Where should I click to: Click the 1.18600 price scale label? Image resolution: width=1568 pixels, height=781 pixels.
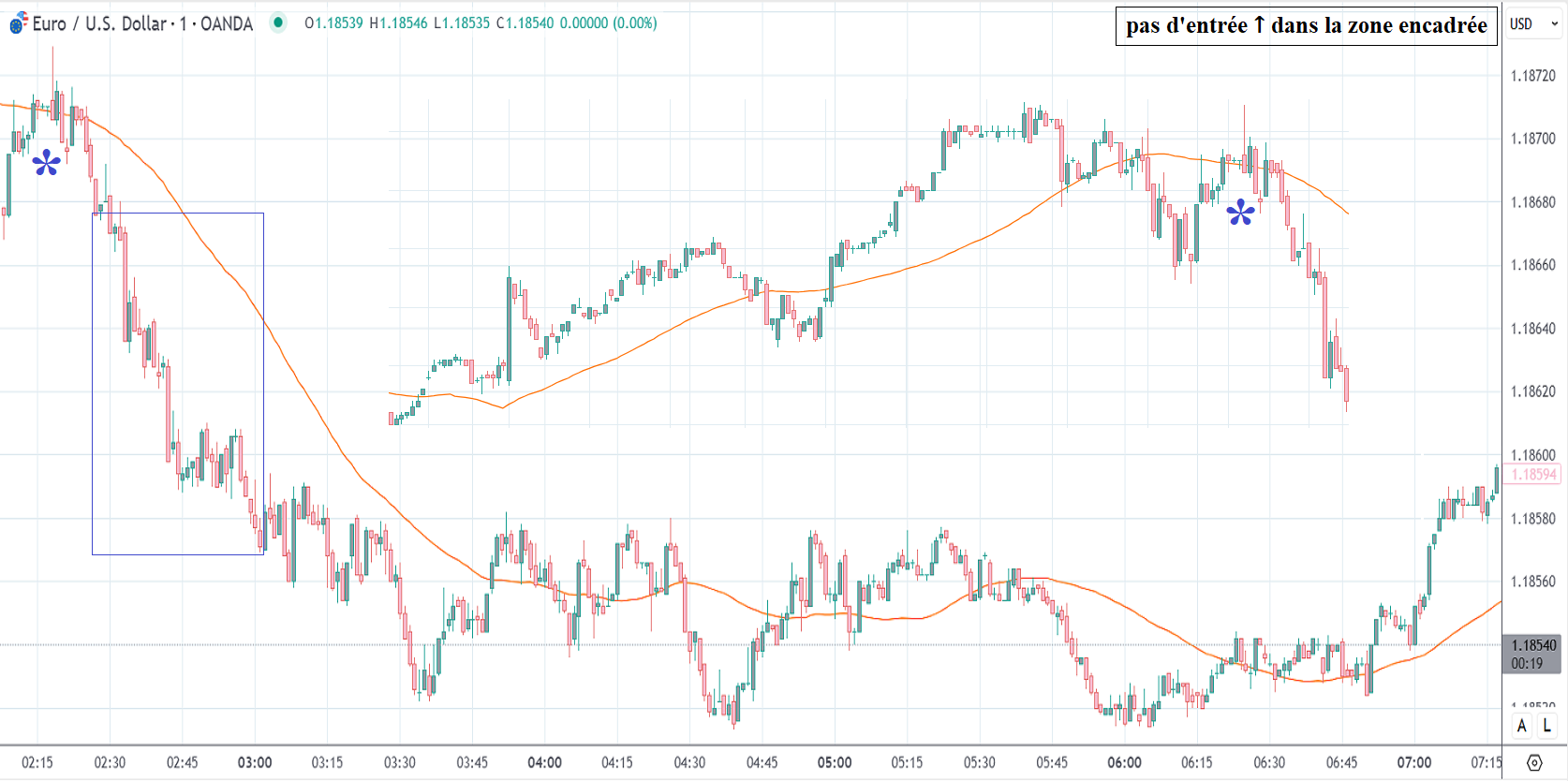pos(1532,455)
